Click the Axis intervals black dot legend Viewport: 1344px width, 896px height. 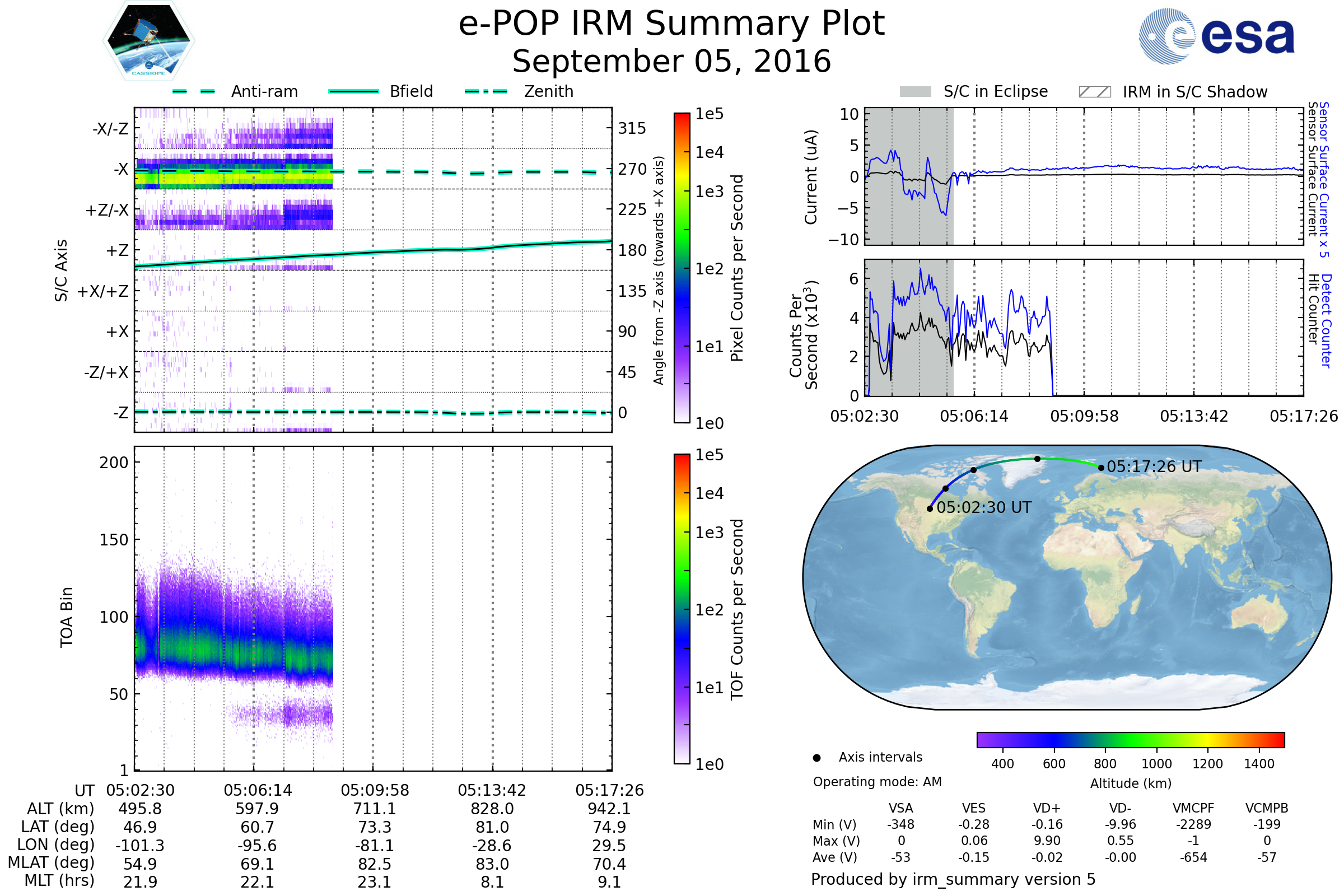816,758
